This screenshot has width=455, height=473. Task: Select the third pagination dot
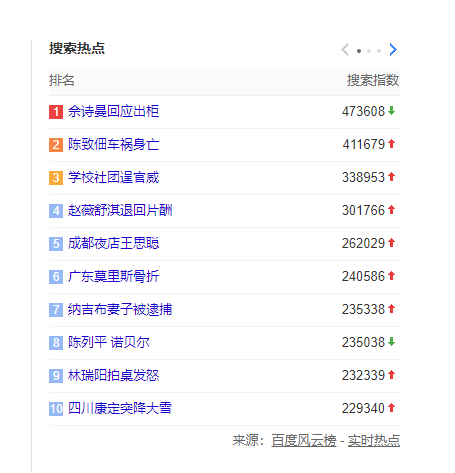click(x=379, y=51)
